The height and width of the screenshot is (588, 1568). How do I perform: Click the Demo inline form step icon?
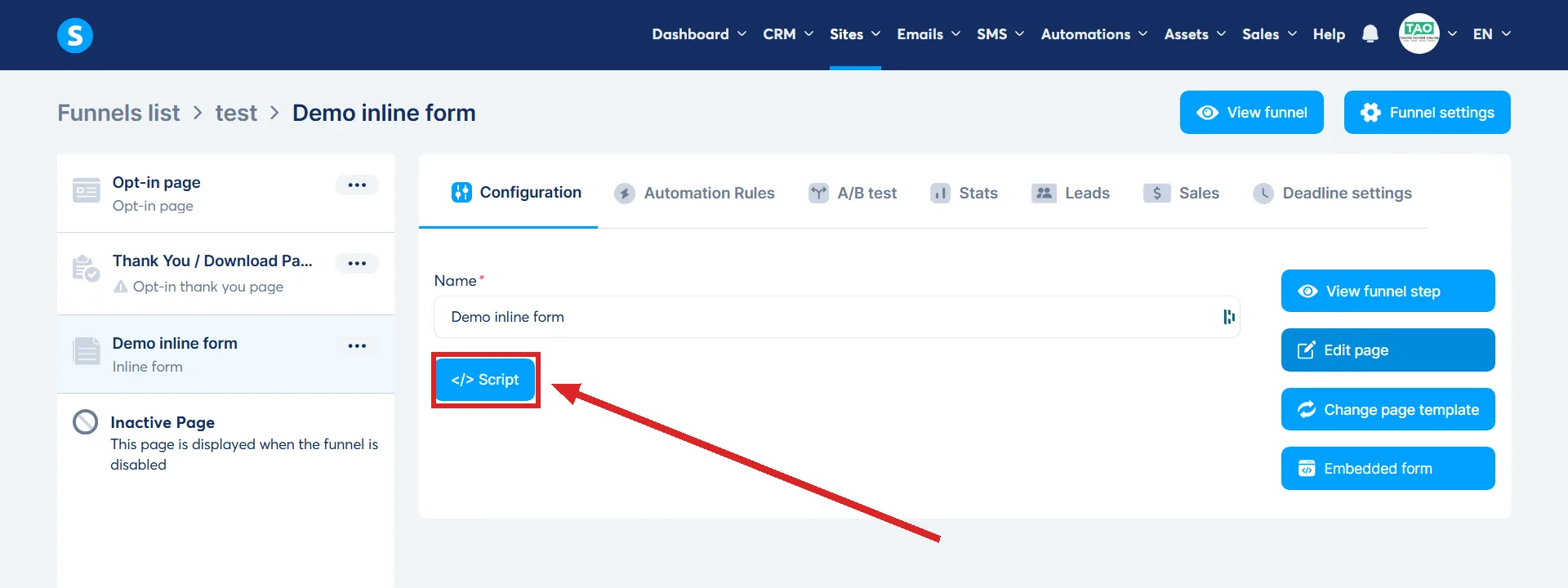(87, 351)
